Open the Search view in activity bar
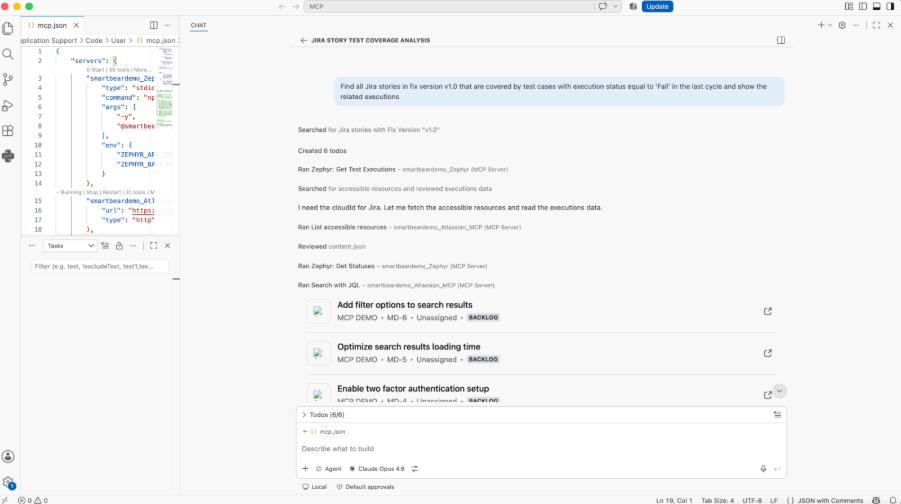901x504 pixels. pos(8,54)
